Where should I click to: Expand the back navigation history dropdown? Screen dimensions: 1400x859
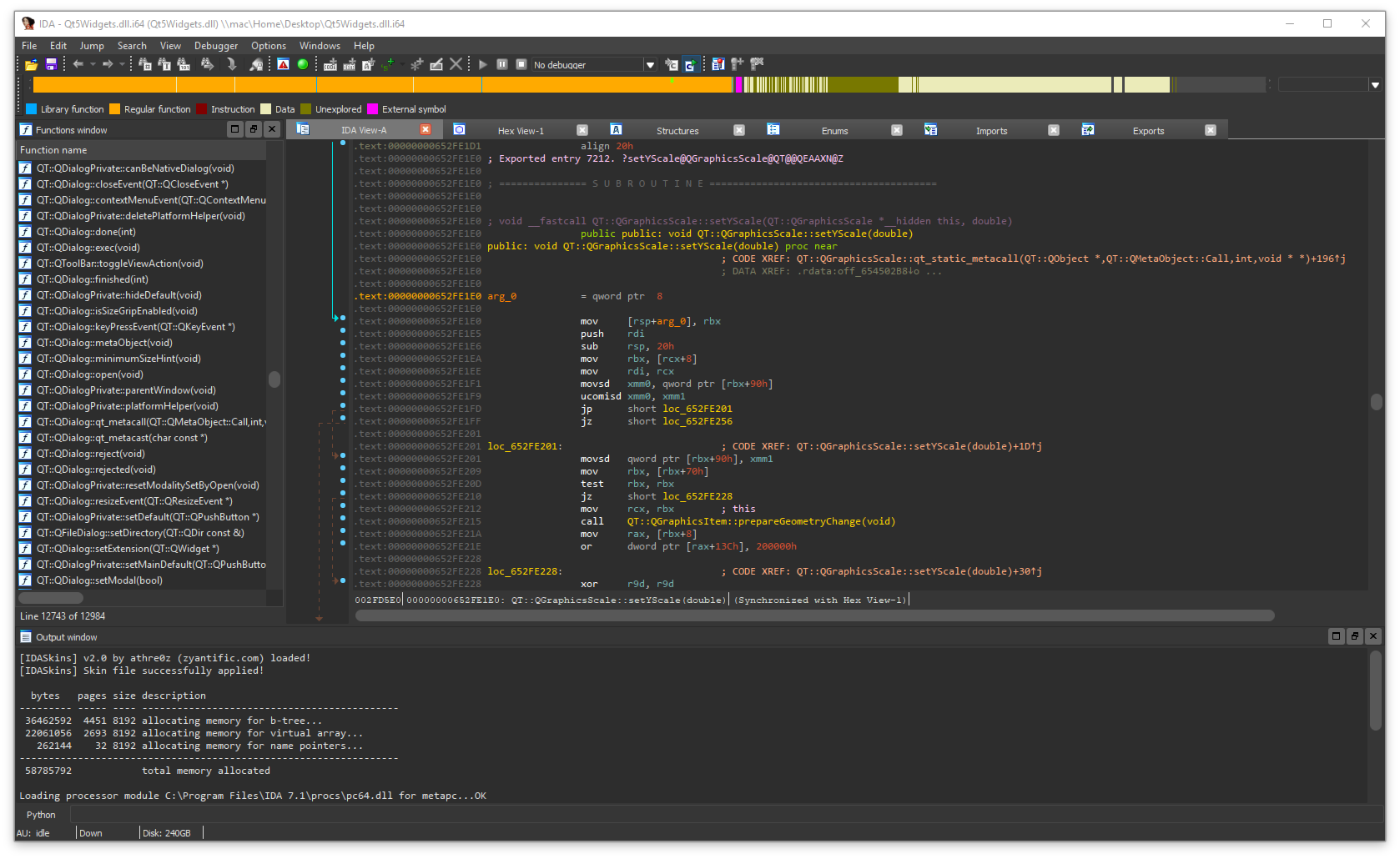pyautogui.click(x=93, y=64)
